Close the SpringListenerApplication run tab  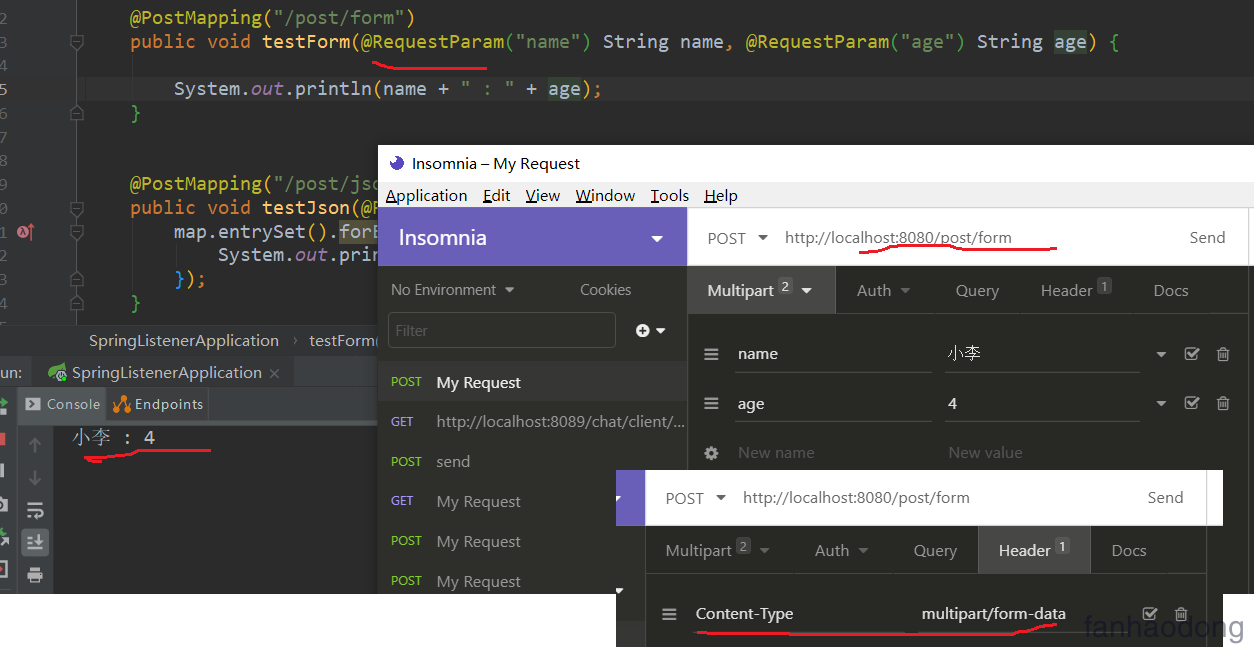coord(276,374)
